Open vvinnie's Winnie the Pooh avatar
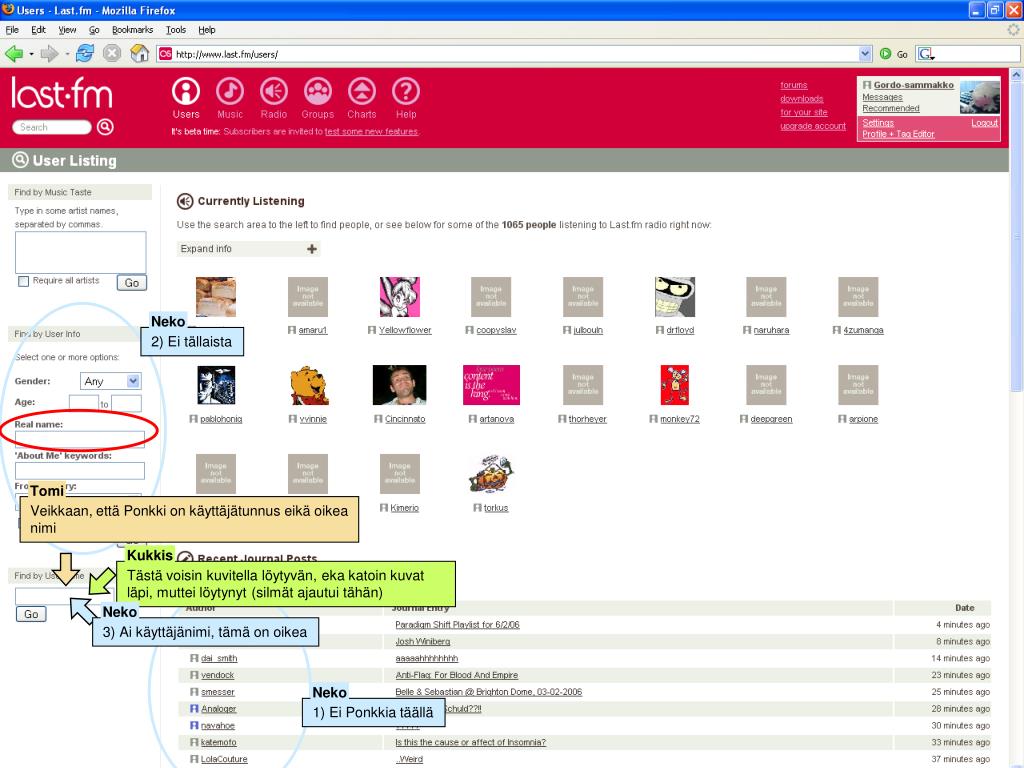 [308, 385]
